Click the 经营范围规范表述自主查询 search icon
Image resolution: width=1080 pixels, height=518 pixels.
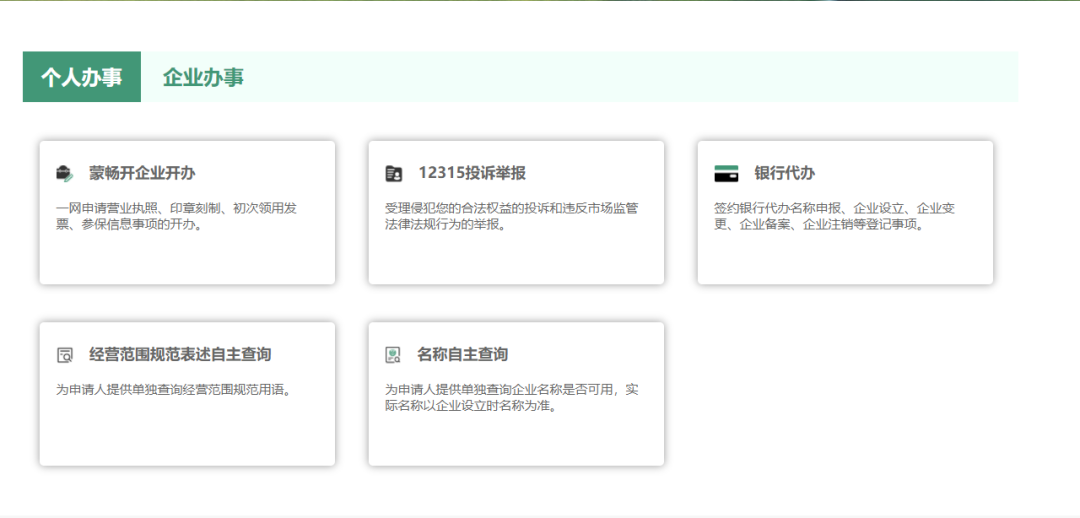coord(64,355)
